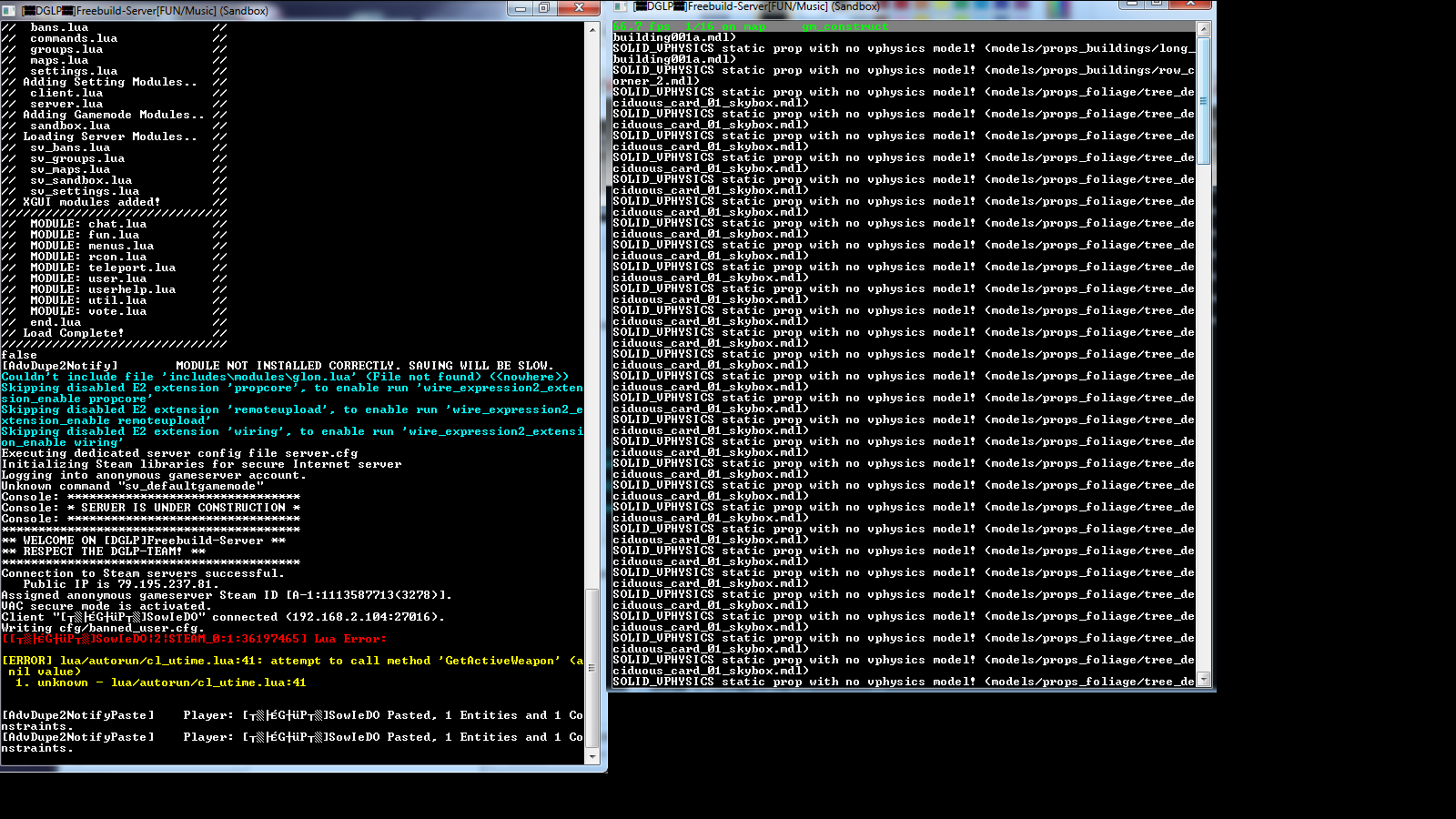
Task: Click the right console scrollbar up arrow
Action: click(1204, 29)
